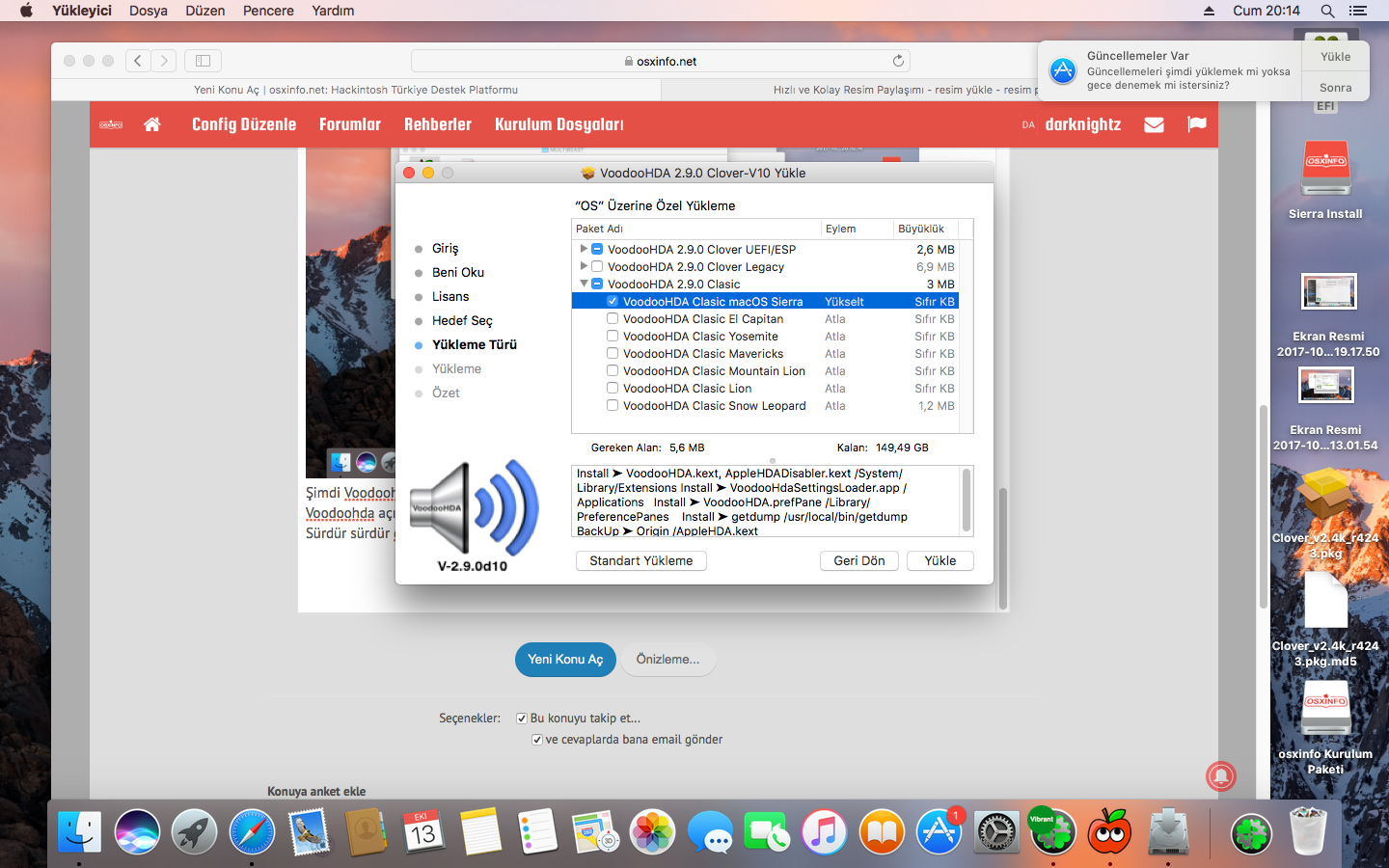1389x868 pixels.
Task: Enable VoodooHDA Clasic El Capitan checkbox
Action: pyautogui.click(x=613, y=318)
